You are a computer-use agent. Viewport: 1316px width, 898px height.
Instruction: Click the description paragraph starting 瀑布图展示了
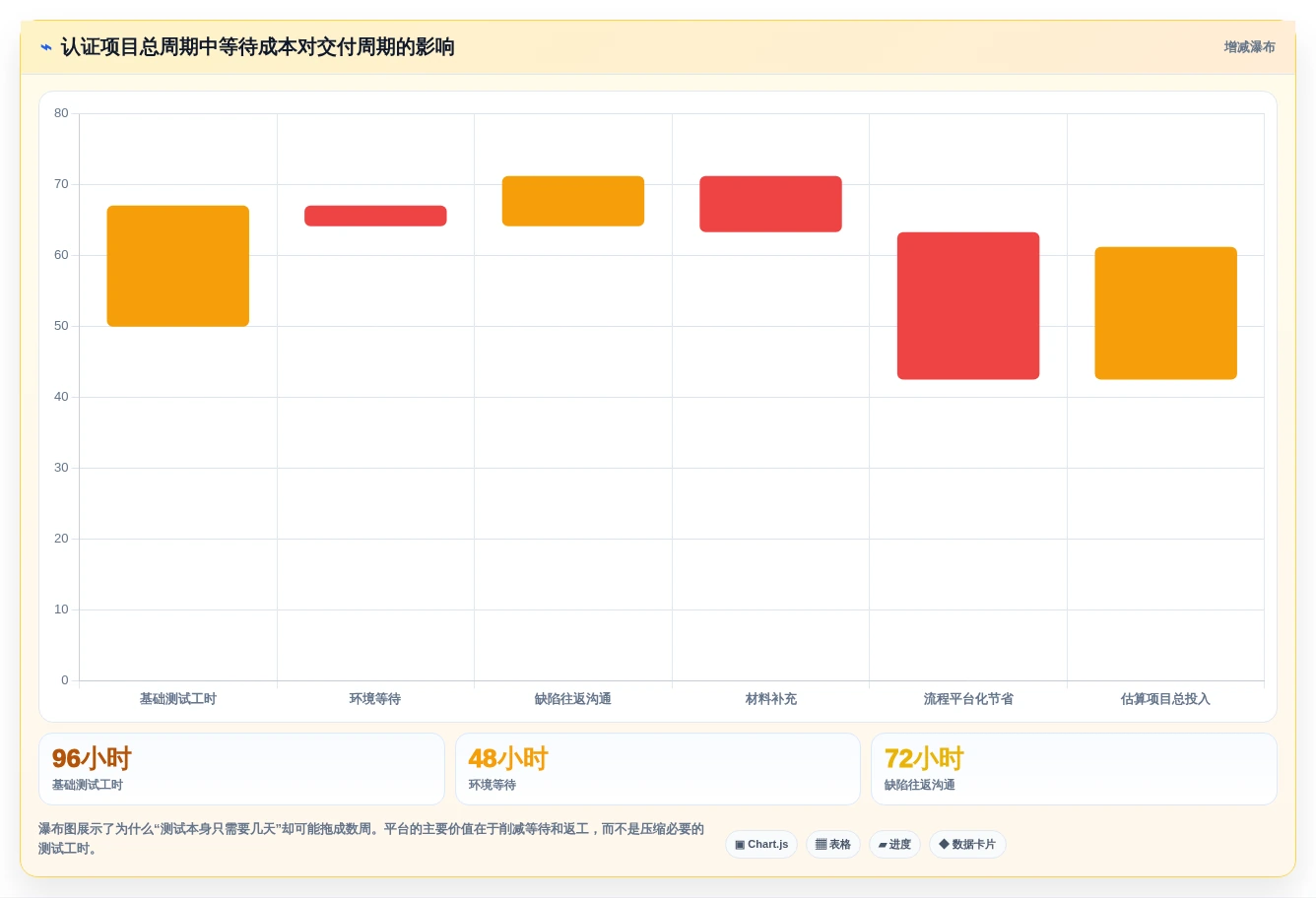tap(371, 839)
